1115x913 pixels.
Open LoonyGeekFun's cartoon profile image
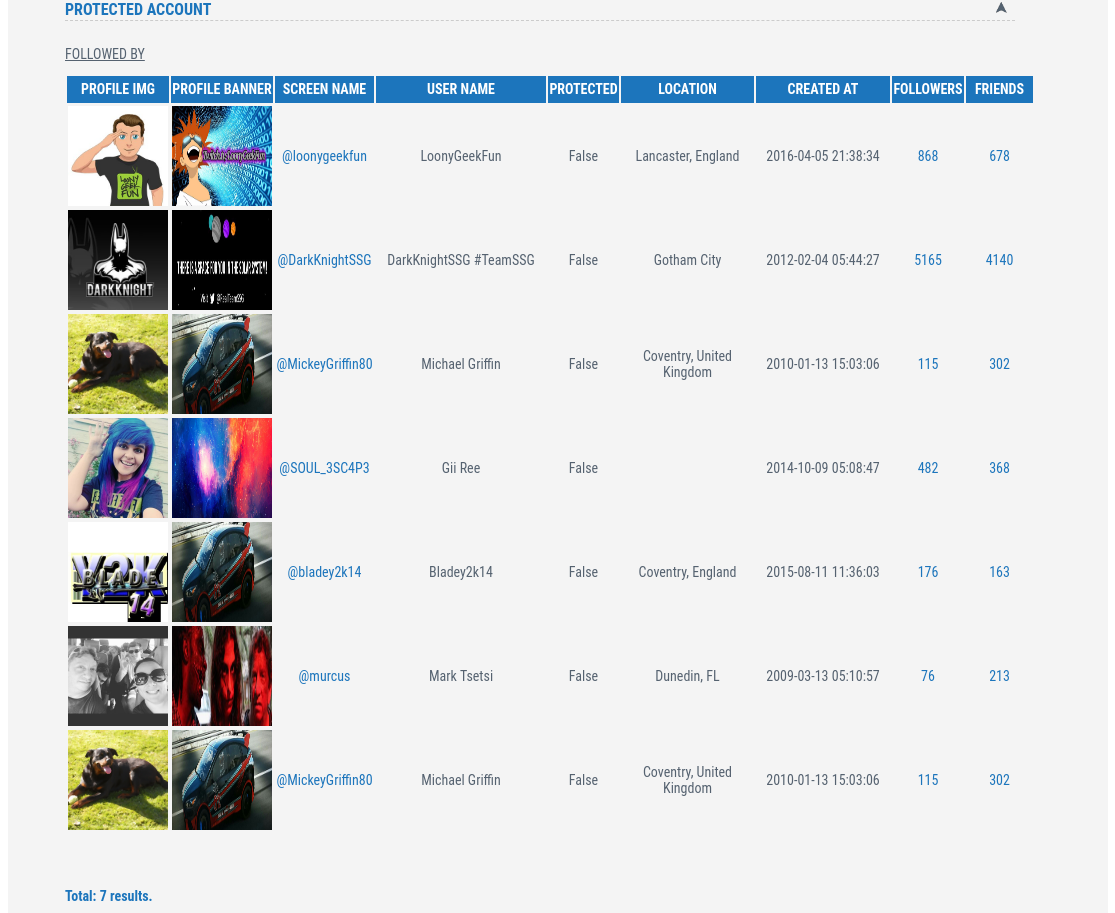click(118, 156)
